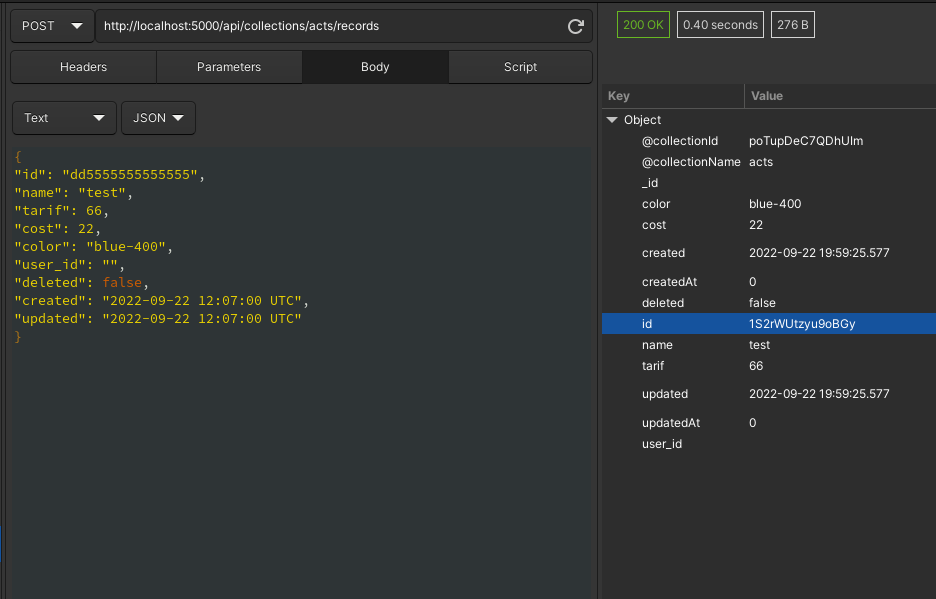Click the 200 OK status badge
This screenshot has height=599, width=936.
(642, 24)
